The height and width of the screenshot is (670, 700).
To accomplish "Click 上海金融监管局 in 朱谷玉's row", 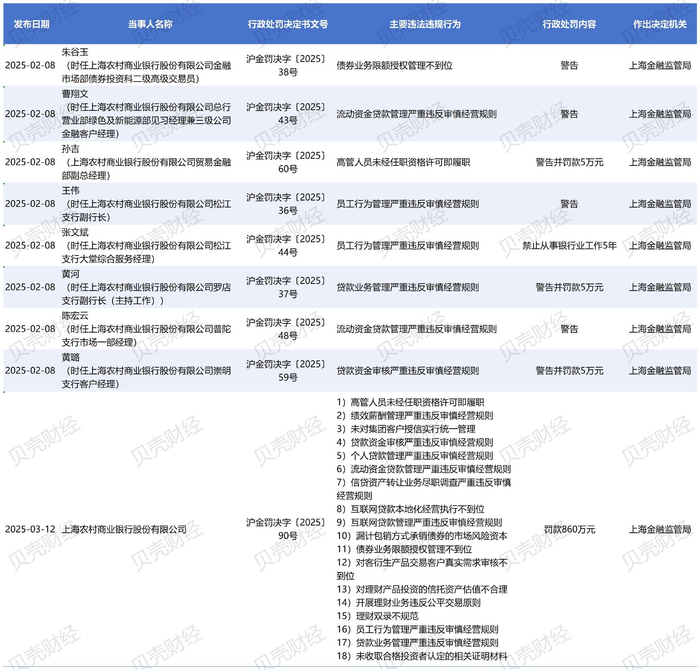I will coord(660,66).
